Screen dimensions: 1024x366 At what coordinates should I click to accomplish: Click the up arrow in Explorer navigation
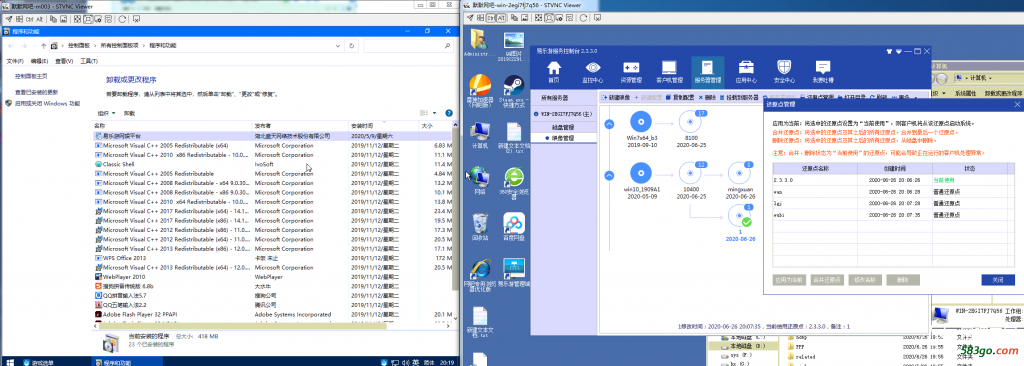click(43, 46)
